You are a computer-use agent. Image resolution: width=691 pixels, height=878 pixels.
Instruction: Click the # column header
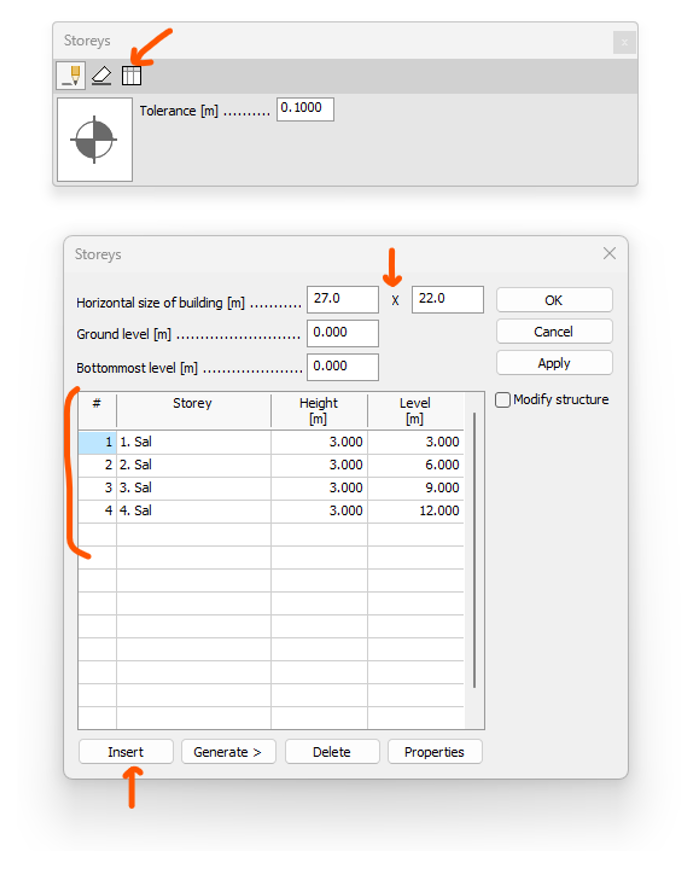coord(97,411)
